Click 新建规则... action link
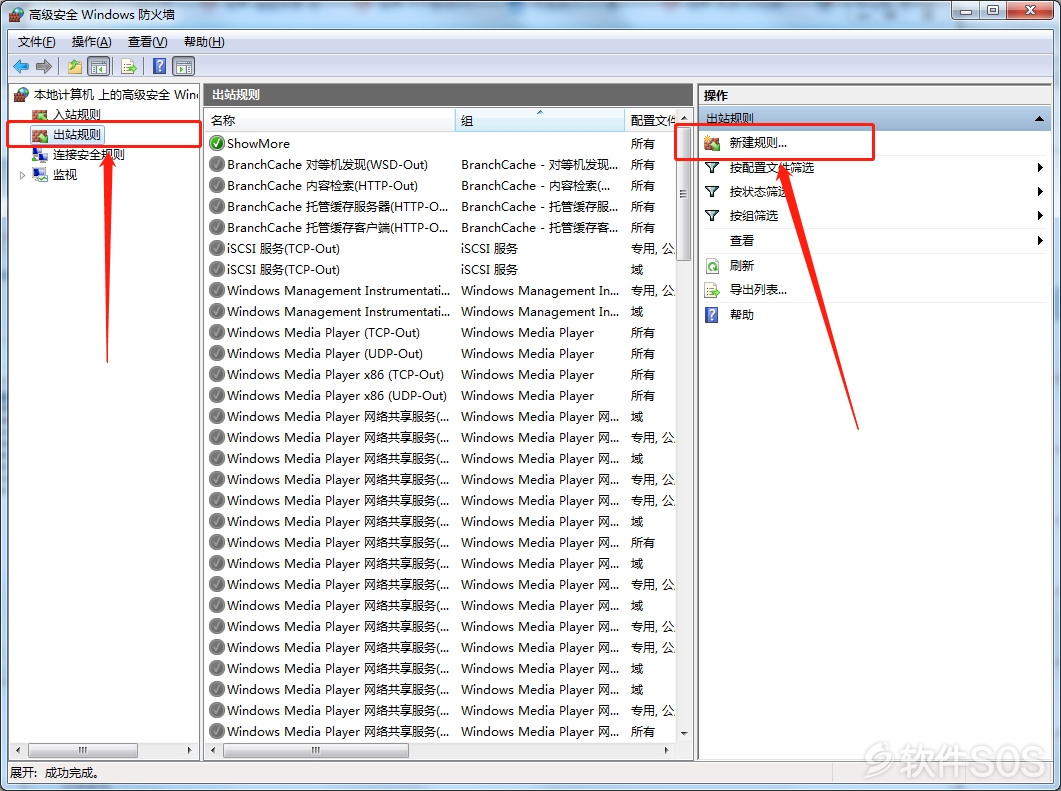 [758, 143]
